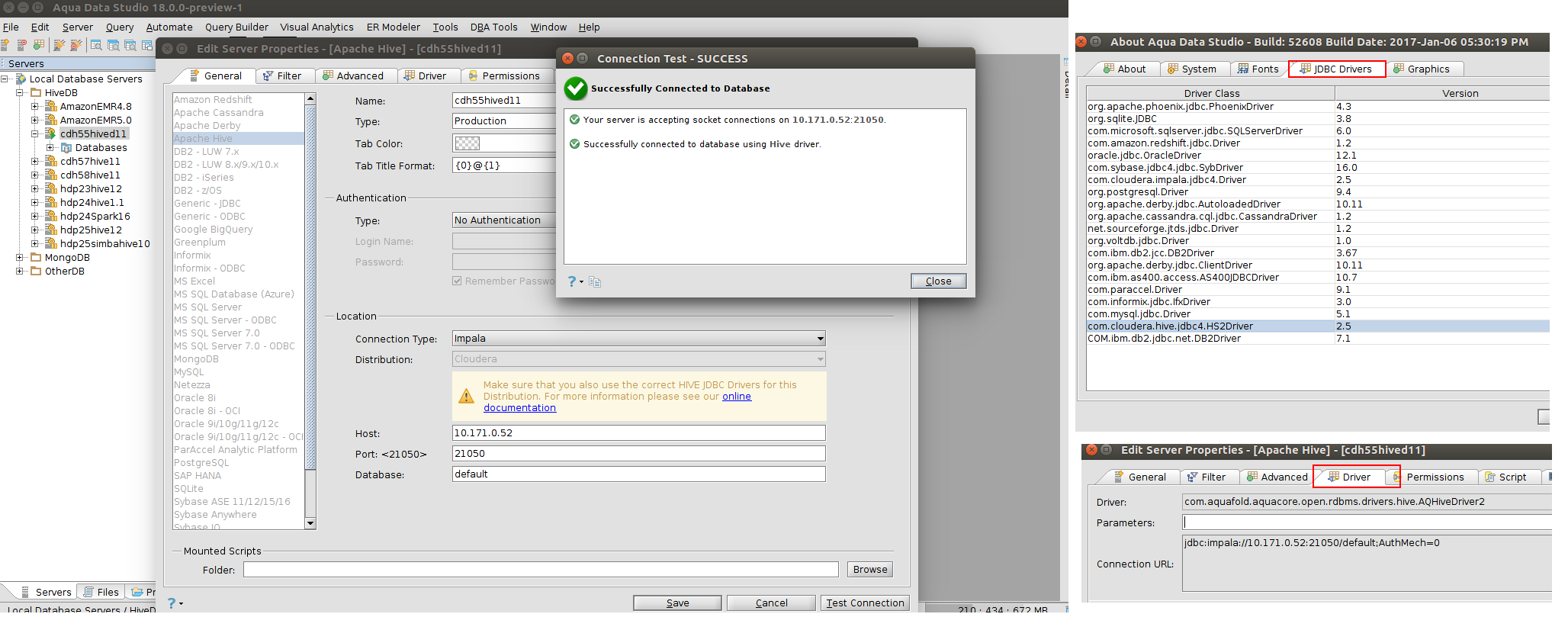Open the Distribution dropdown showing Cloudera
Screen dimensions: 1568x630
pyautogui.click(x=639, y=358)
